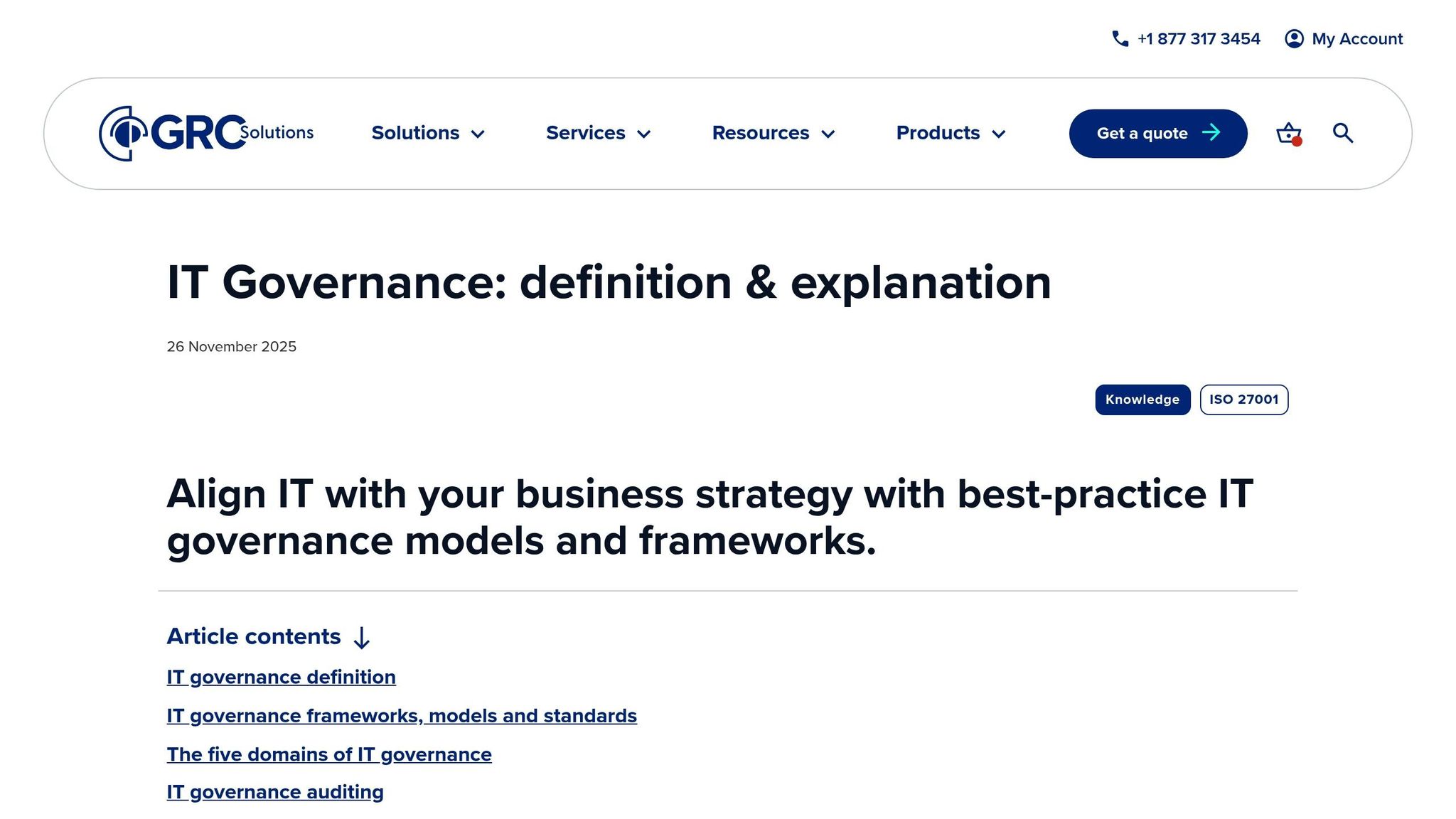Follow the five domains of IT governance link
The width and height of the screenshot is (1456, 819).
click(328, 754)
